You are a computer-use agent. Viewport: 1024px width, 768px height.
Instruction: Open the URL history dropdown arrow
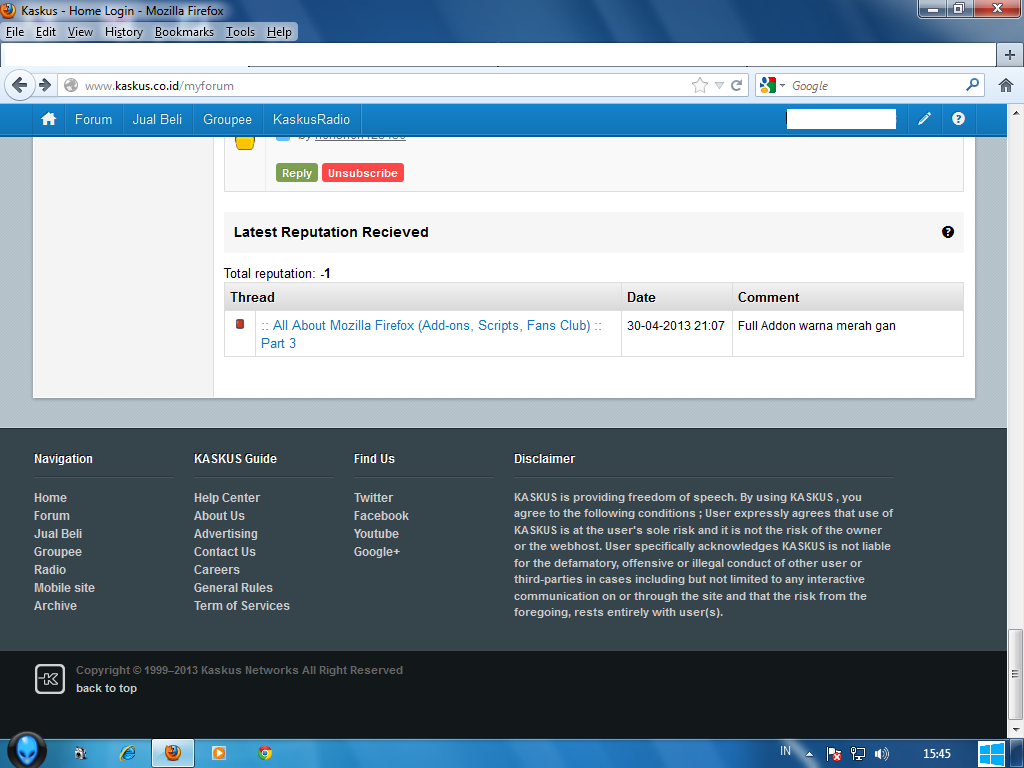(719, 86)
